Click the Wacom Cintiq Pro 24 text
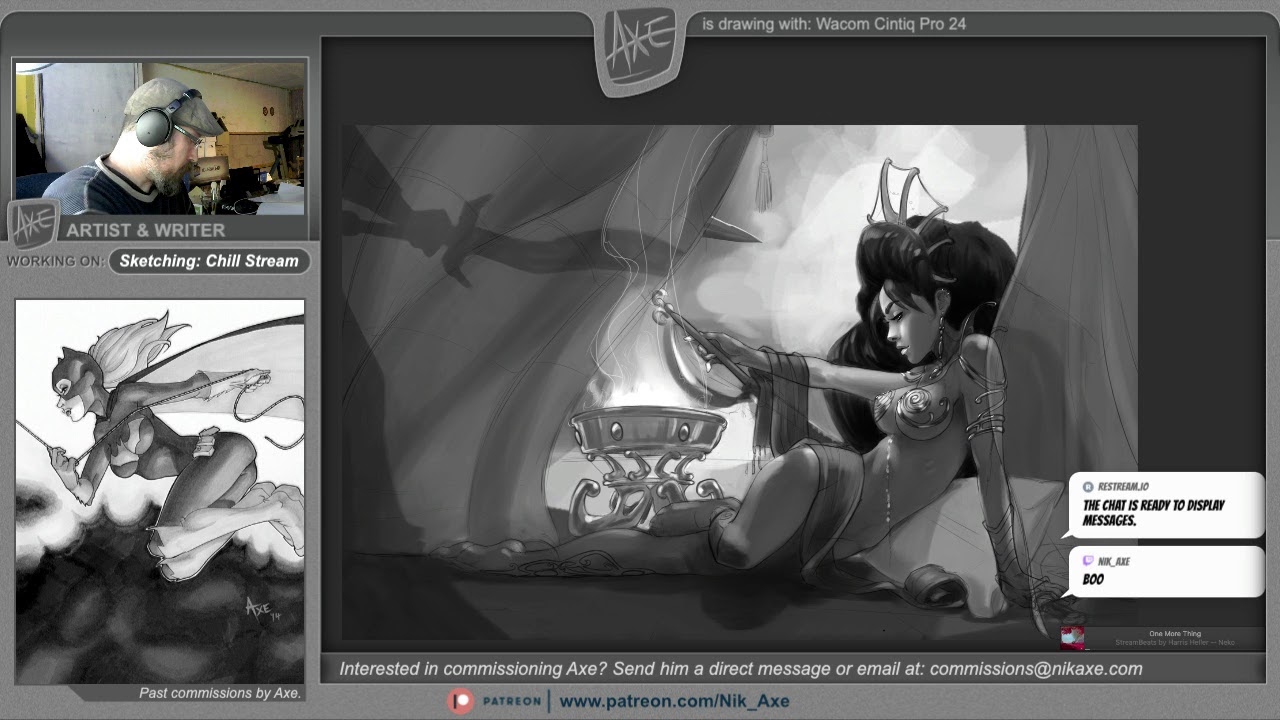The image size is (1280, 720). pyautogui.click(x=890, y=24)
